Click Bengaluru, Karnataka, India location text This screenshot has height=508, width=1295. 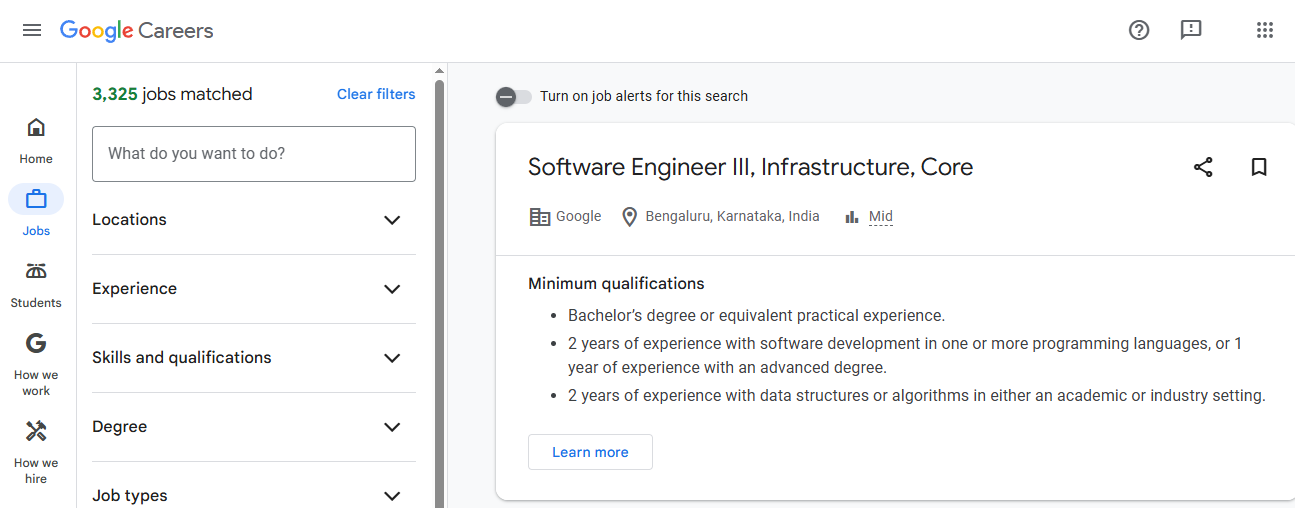[732, 216]
